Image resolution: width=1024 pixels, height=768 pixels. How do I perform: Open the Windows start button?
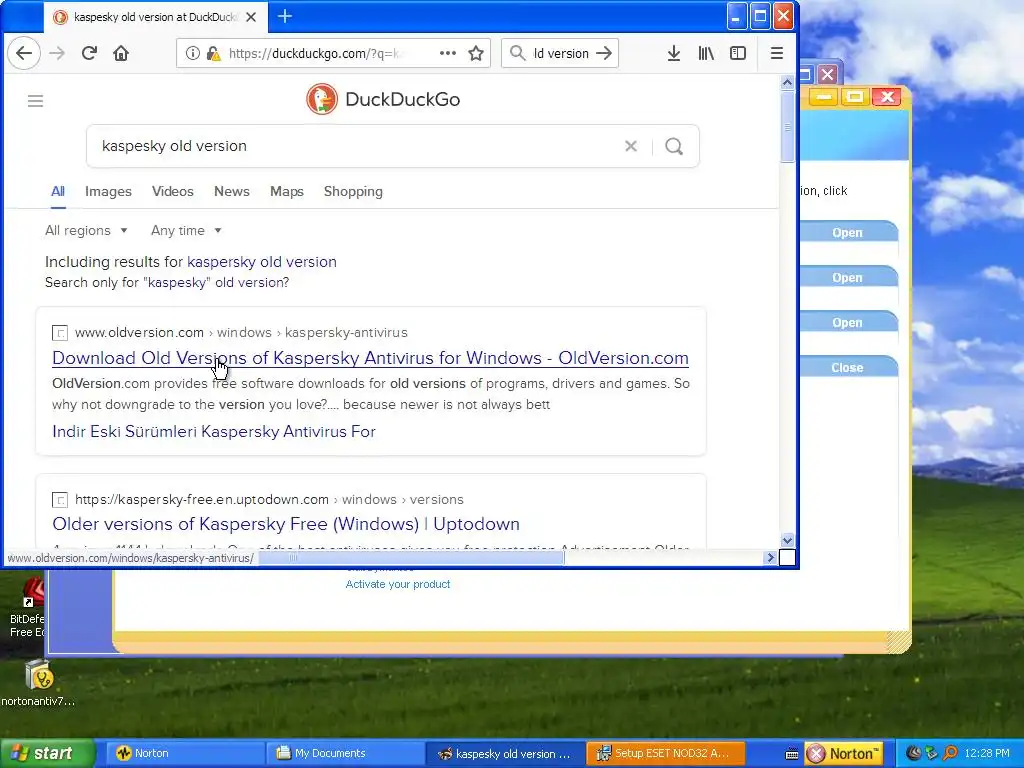47,754
